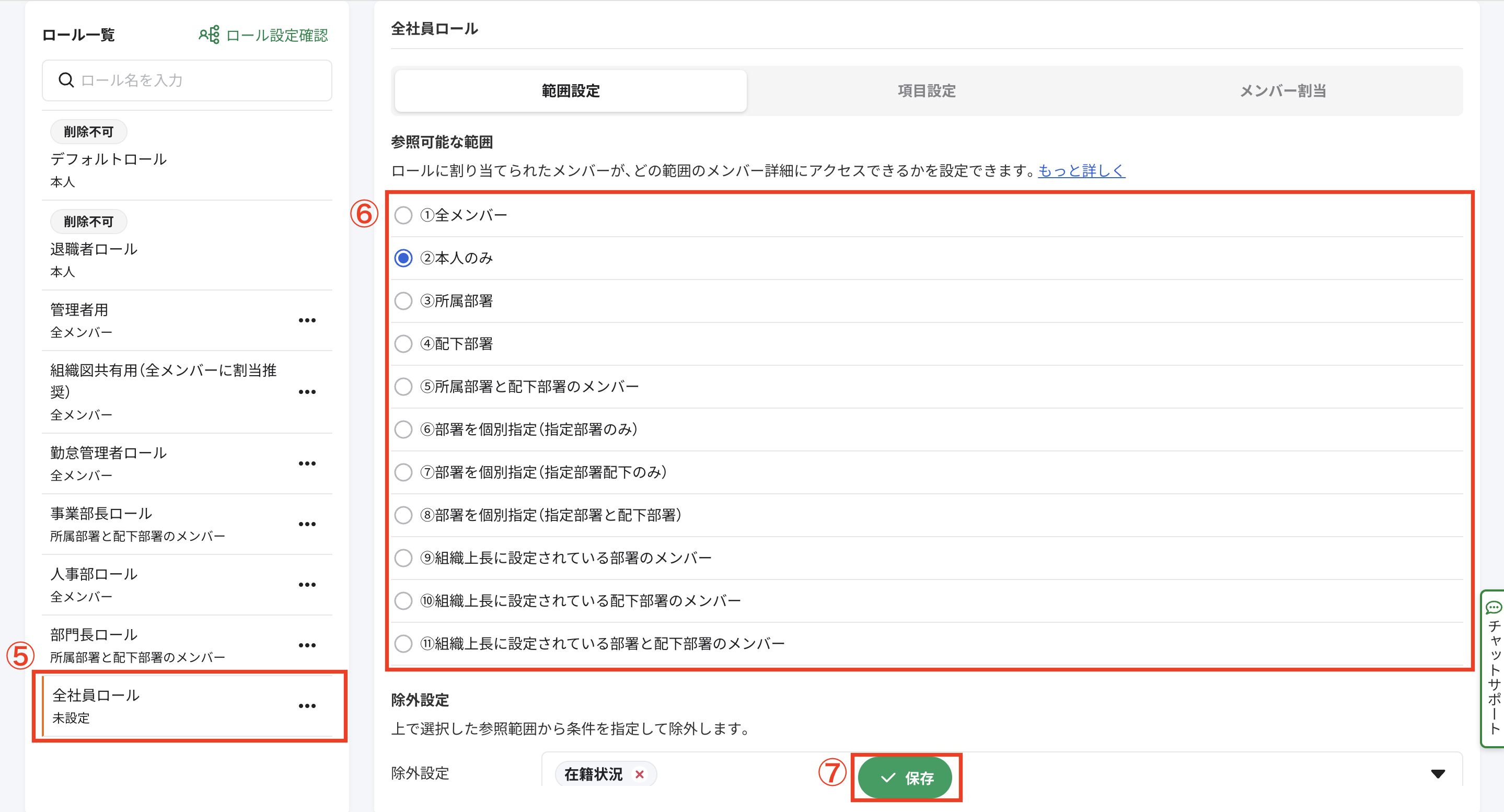
Task: Select the ③所属部署 radio option
Action: pos(403,301)
